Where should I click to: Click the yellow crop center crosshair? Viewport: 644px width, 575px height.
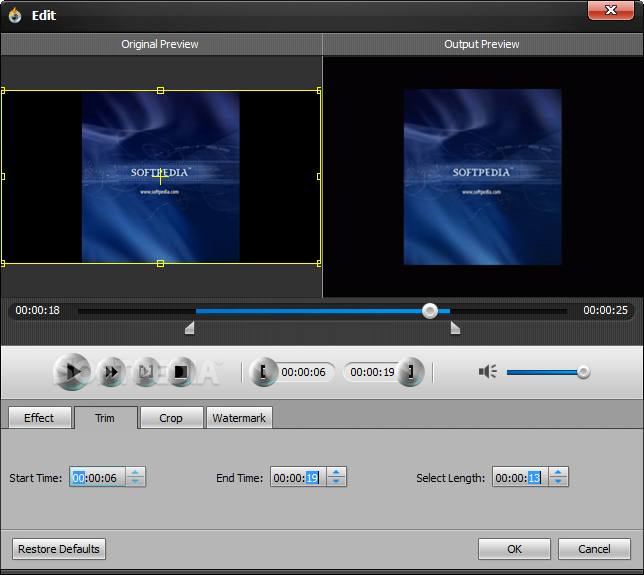point(160,177)
